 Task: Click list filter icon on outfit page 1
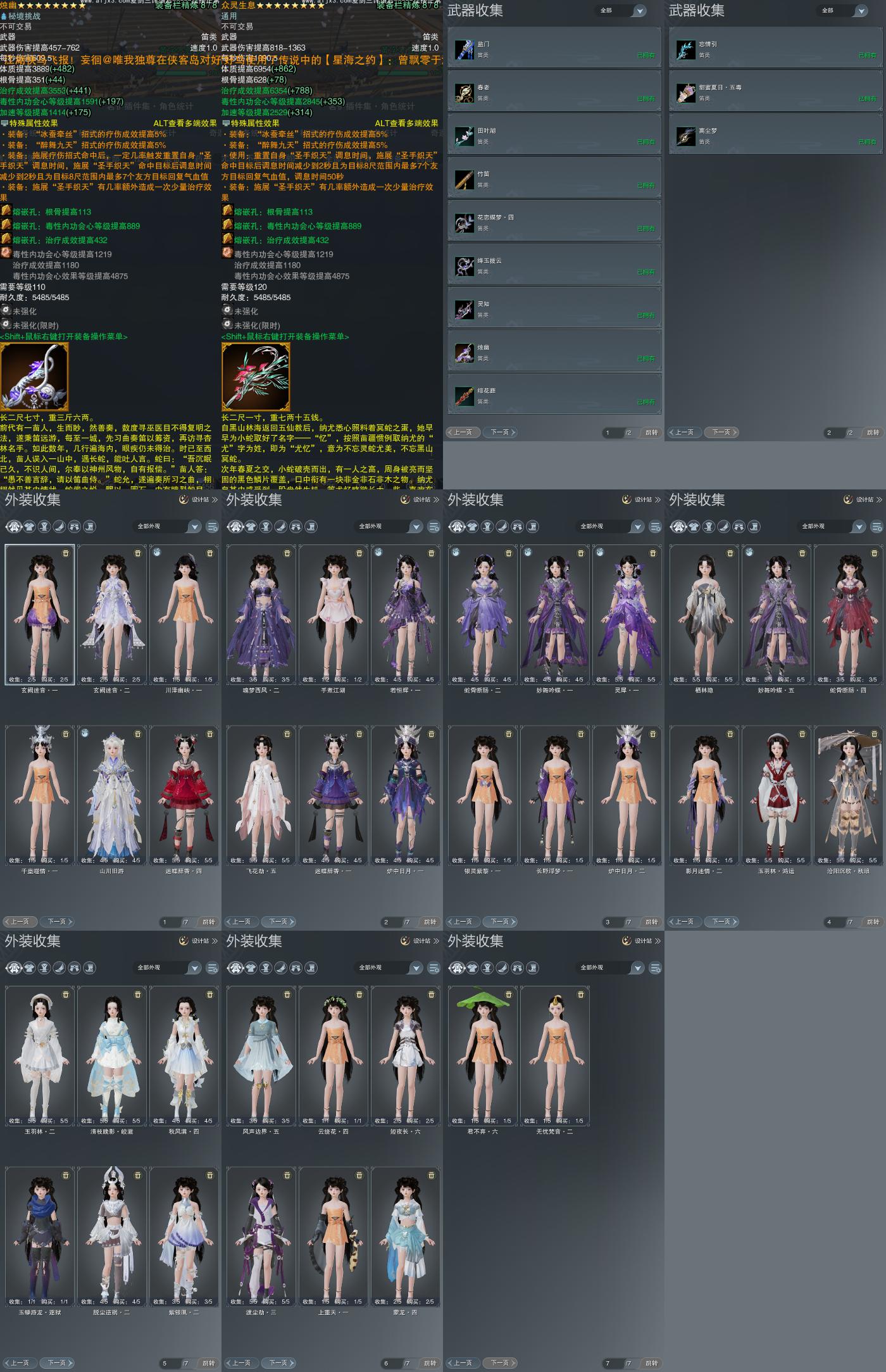coord(213,527)
